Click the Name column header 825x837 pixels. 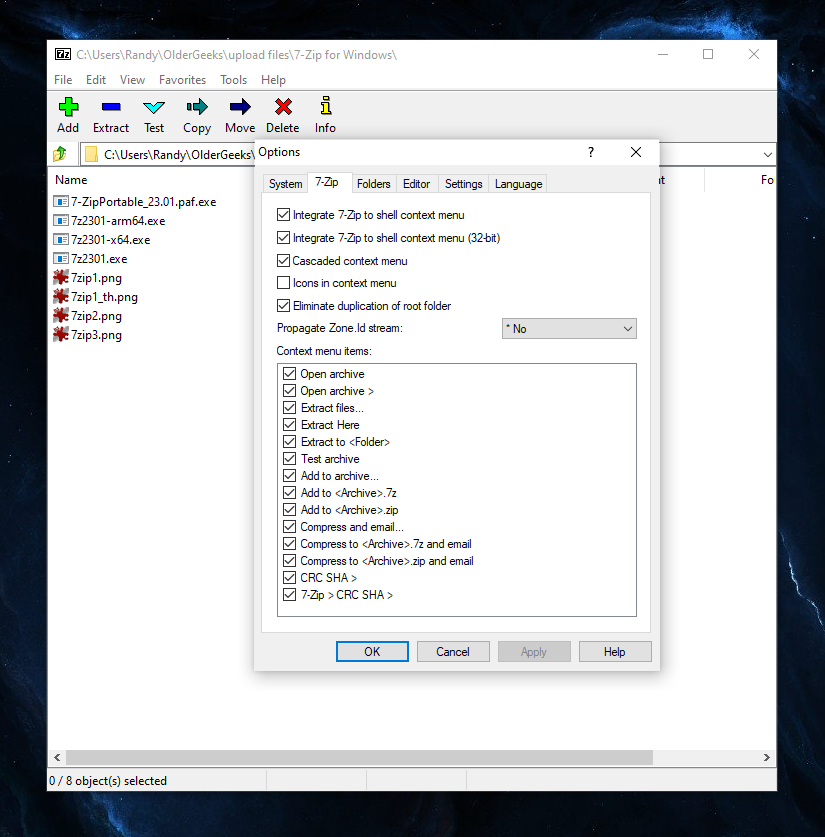tap(71, 180)
